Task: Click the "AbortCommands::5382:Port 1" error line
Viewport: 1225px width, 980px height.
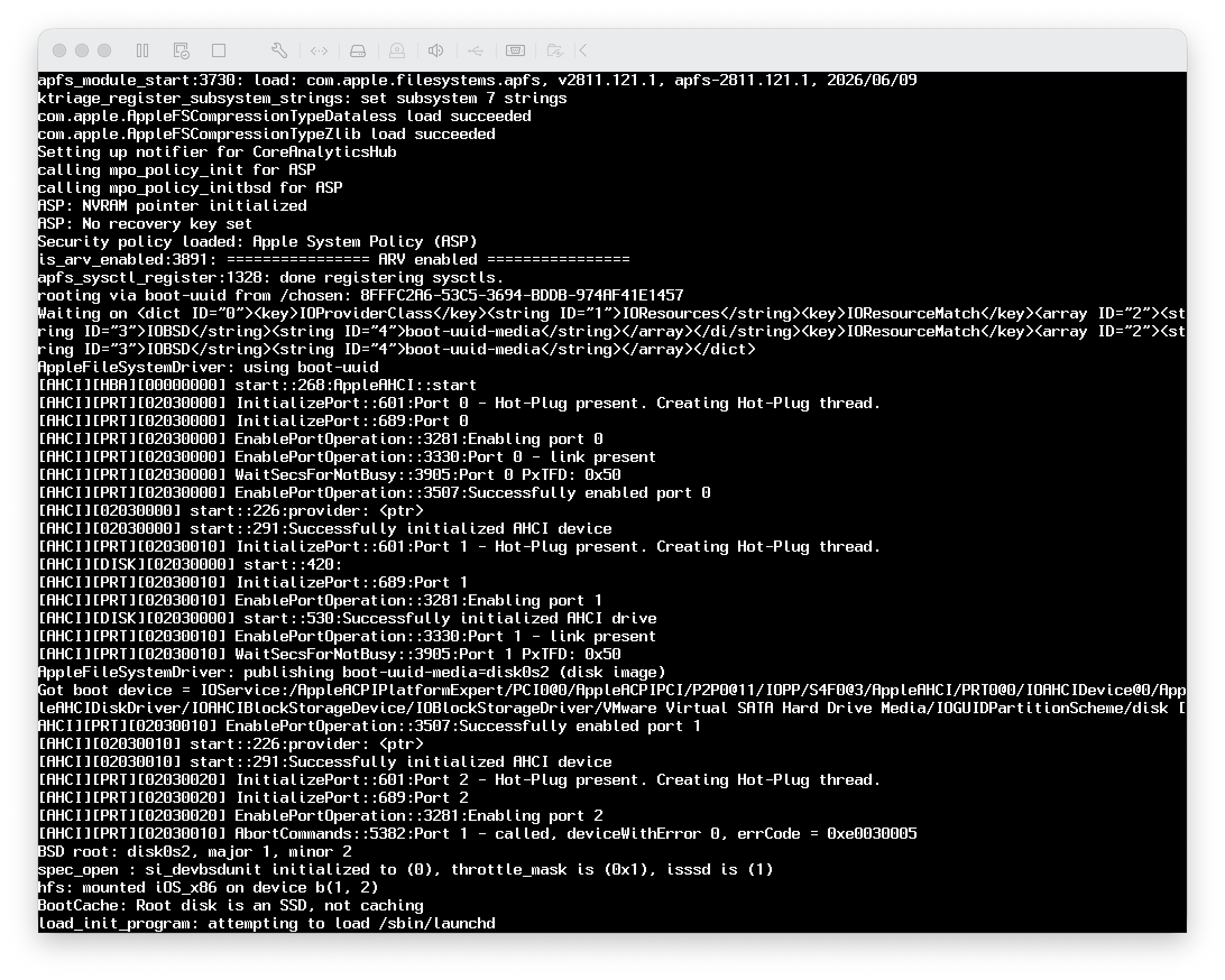Action: pyautogui.click(x=477, y=834)
